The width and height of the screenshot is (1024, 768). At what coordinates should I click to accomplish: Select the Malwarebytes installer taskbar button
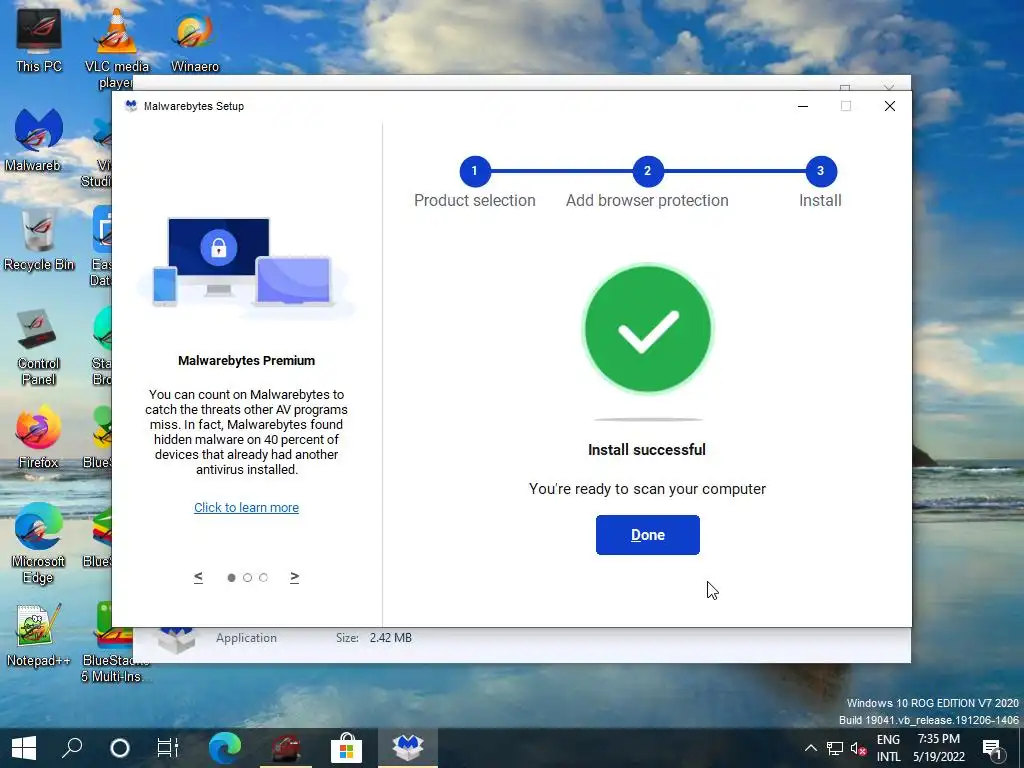tap(408, 748)
